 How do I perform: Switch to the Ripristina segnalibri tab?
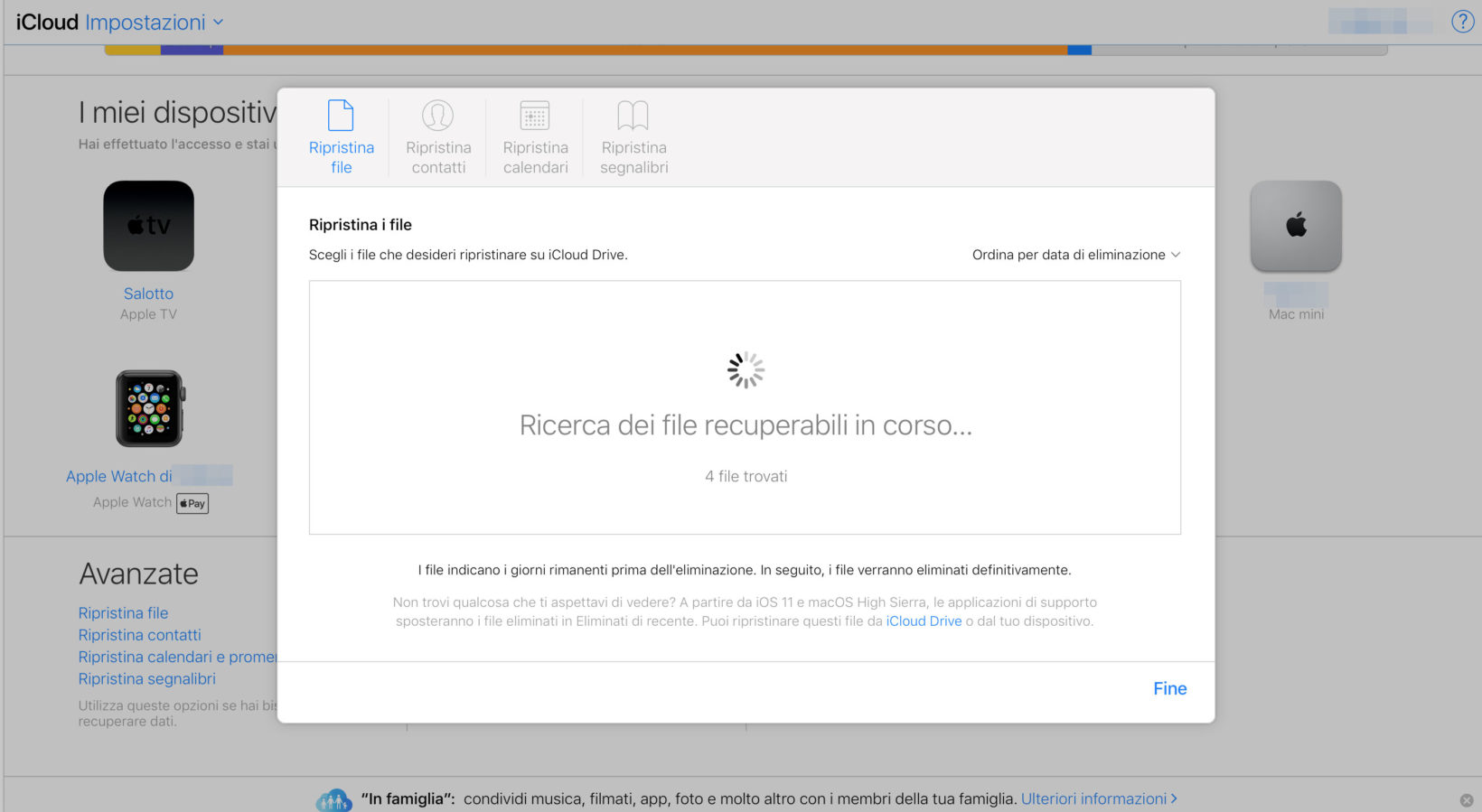pyautogui.click(x=633, y=137)
